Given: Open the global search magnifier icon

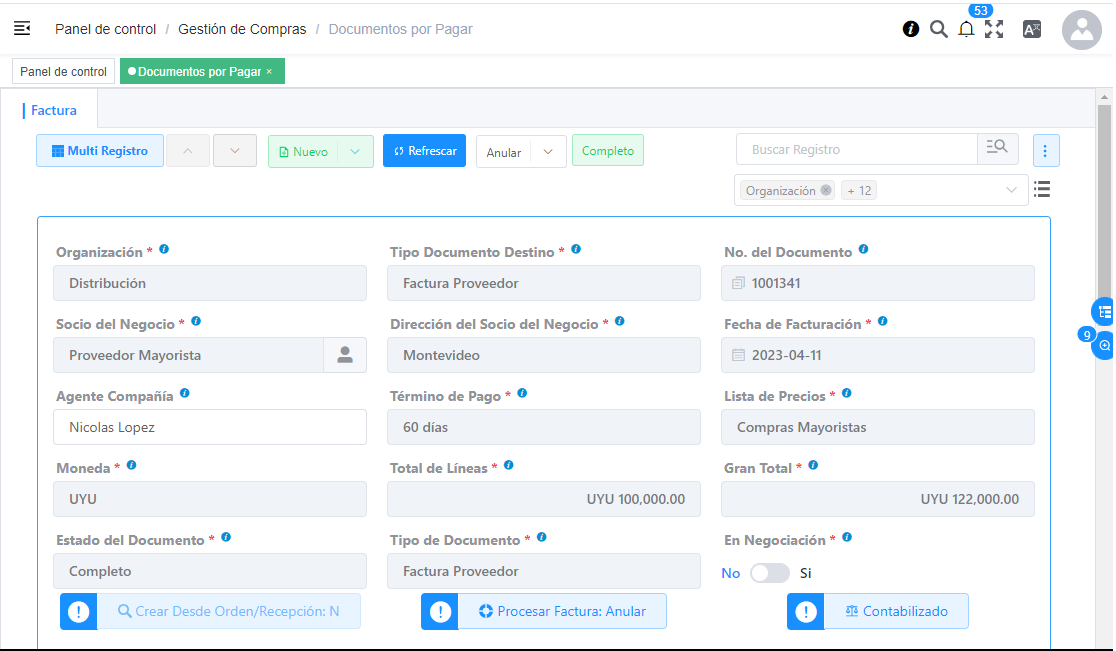Looking at the screenshot, I should tap(938, 29).
